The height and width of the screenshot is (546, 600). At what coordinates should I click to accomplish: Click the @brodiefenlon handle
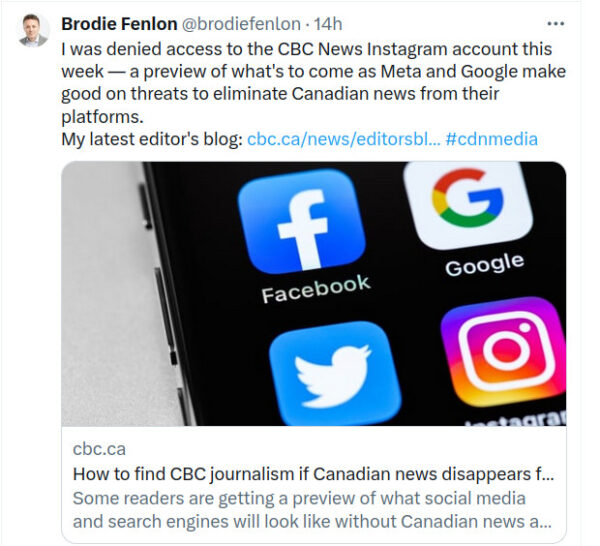(242, 24)
